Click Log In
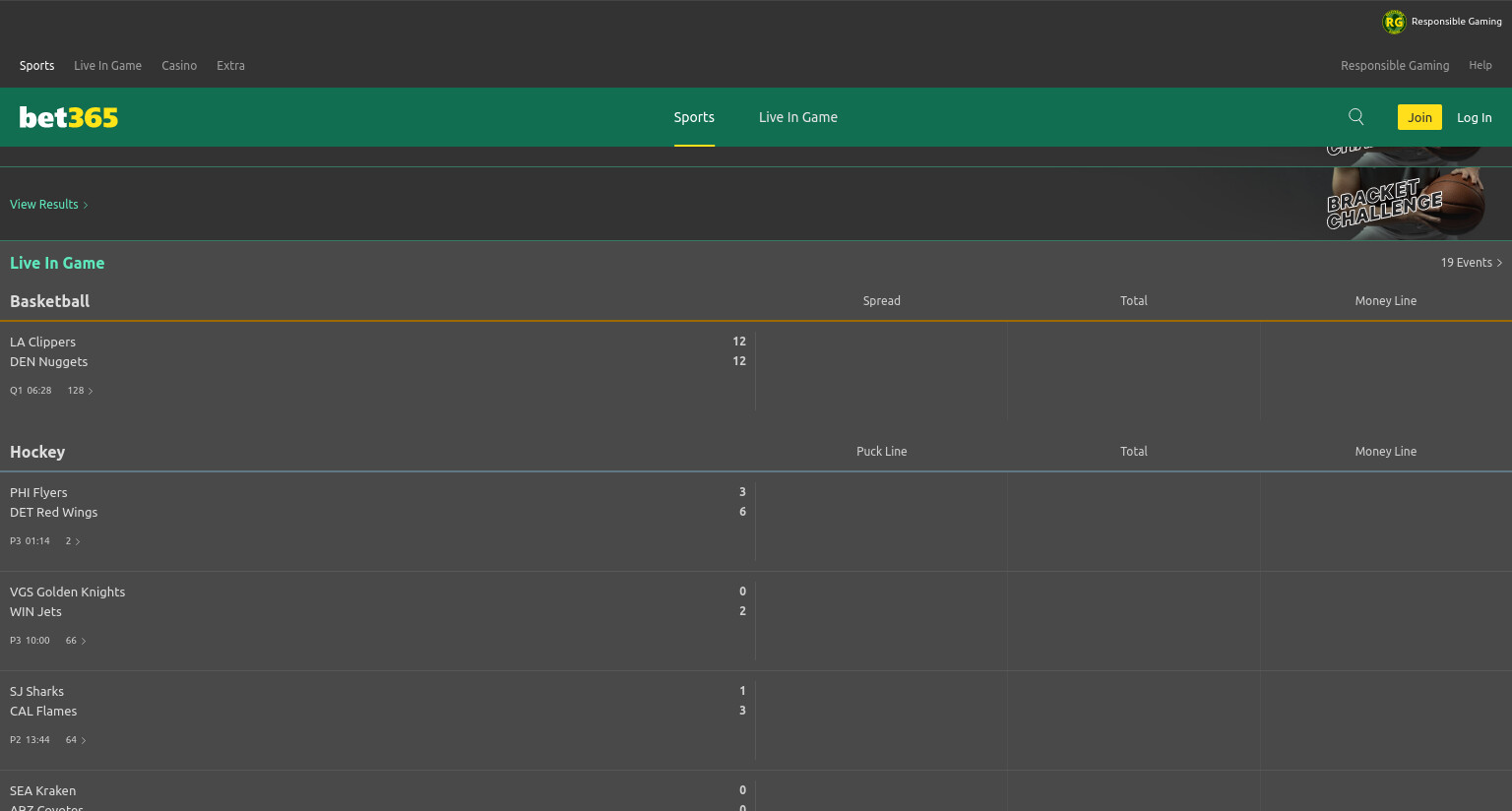1512x811 pixels. click(1475, 117)
